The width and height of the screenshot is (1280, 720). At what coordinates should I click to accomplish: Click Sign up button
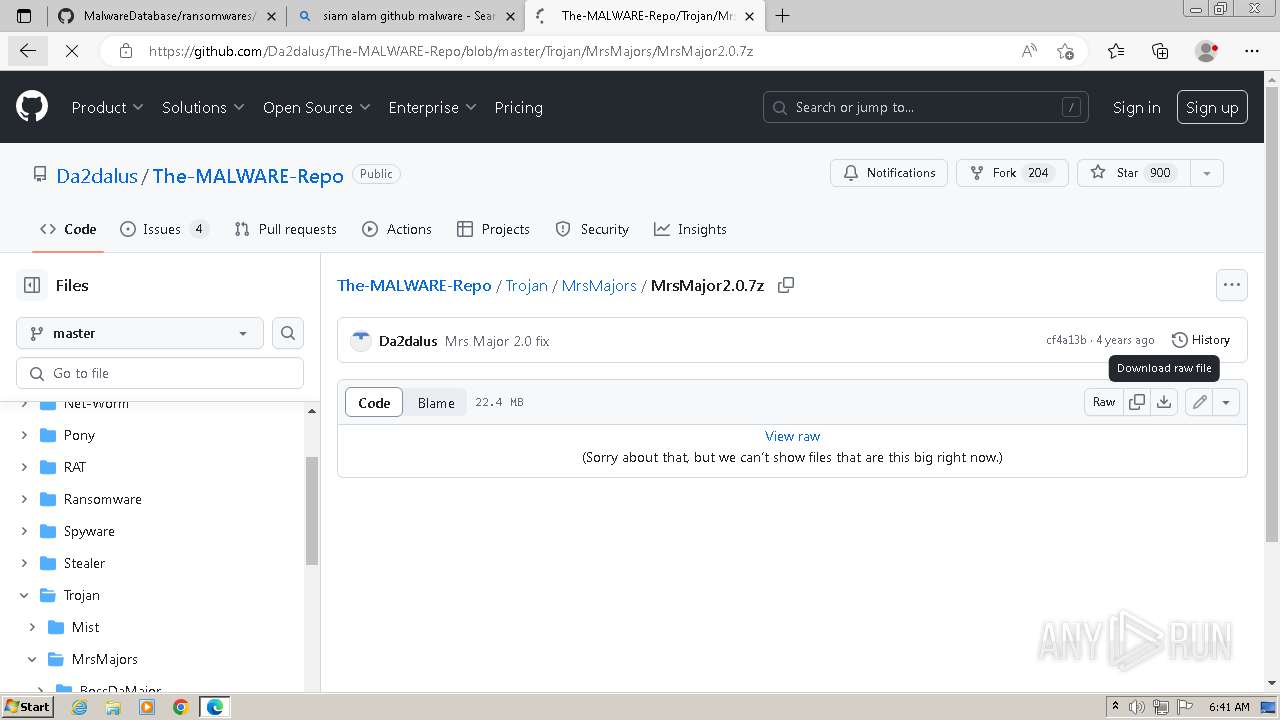click(x=1212, y=108)
